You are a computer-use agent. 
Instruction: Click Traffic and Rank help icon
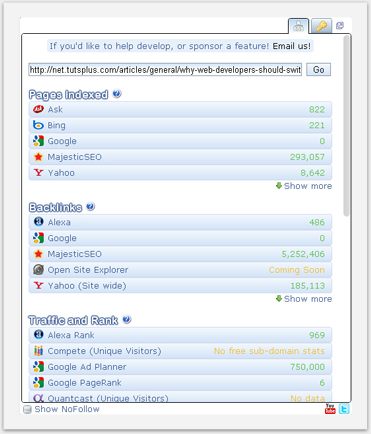[x=127, y=320]
